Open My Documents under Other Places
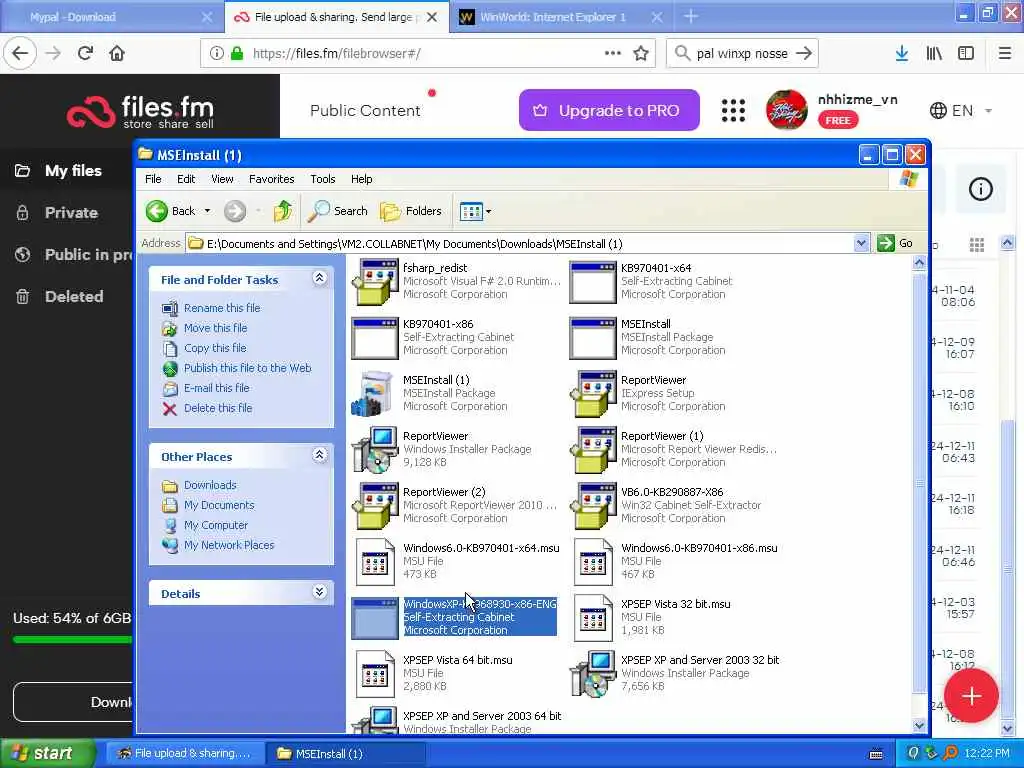Screen dimensions: 1024x768 (x=219, y=505)
